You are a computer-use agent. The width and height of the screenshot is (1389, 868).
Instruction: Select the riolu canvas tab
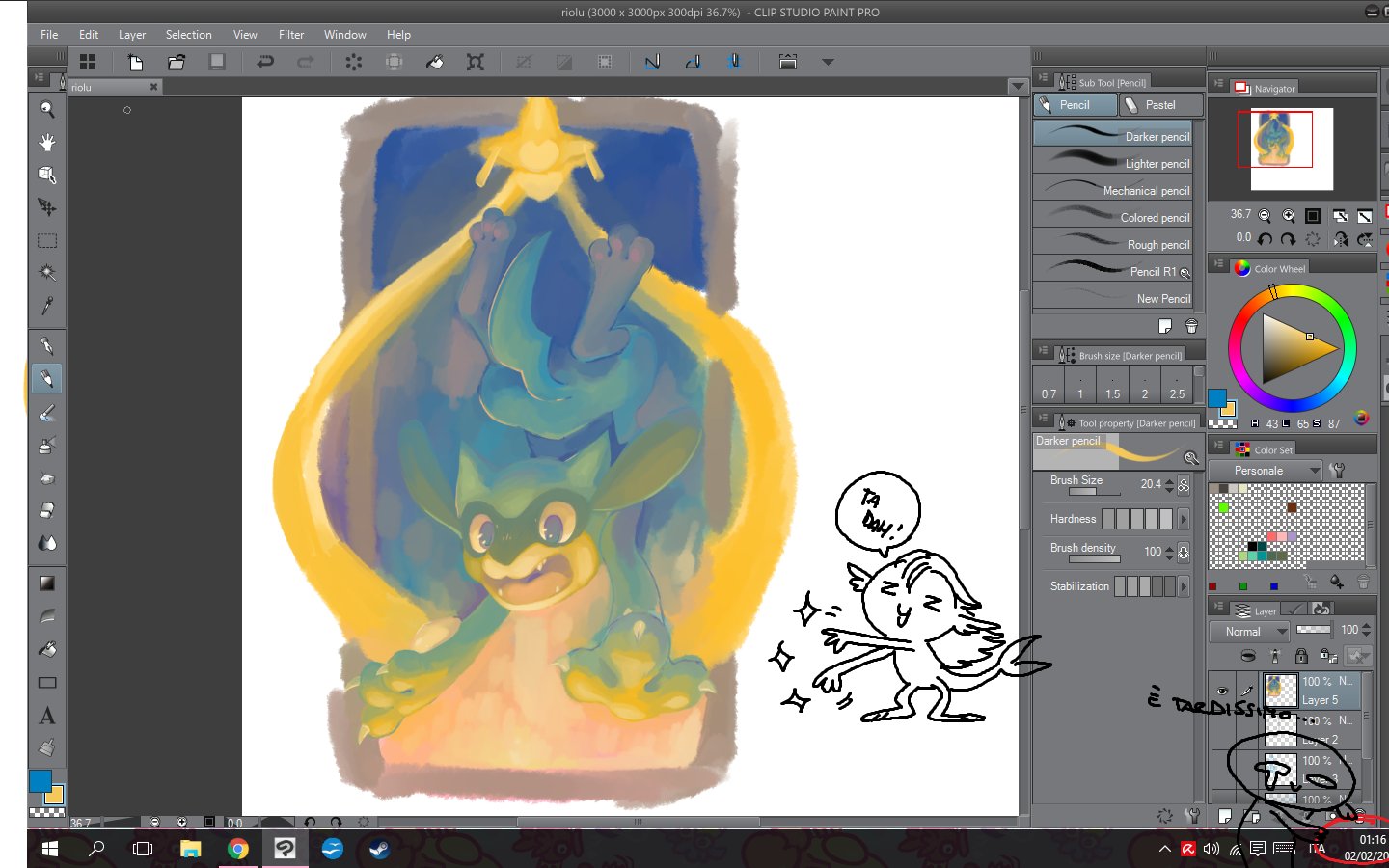coord(114,87)
